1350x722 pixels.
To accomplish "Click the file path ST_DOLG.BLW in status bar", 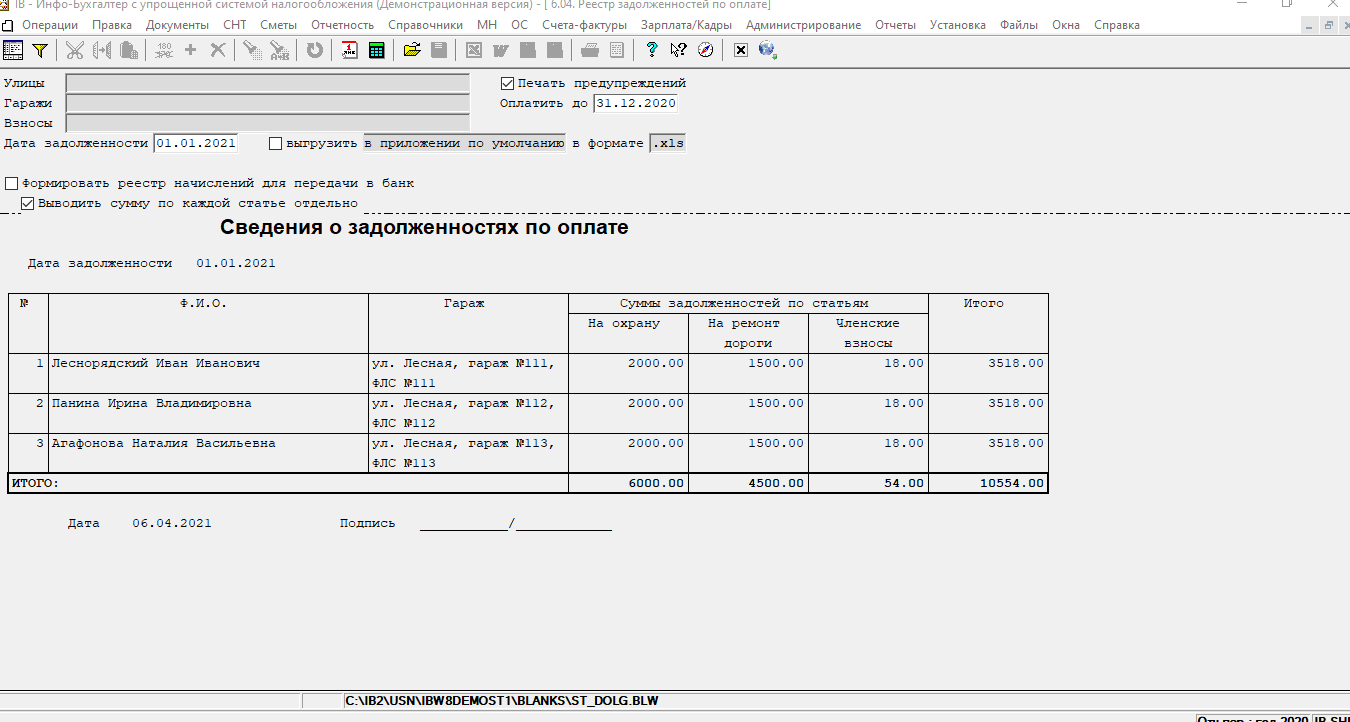I will tap(502, 700).
